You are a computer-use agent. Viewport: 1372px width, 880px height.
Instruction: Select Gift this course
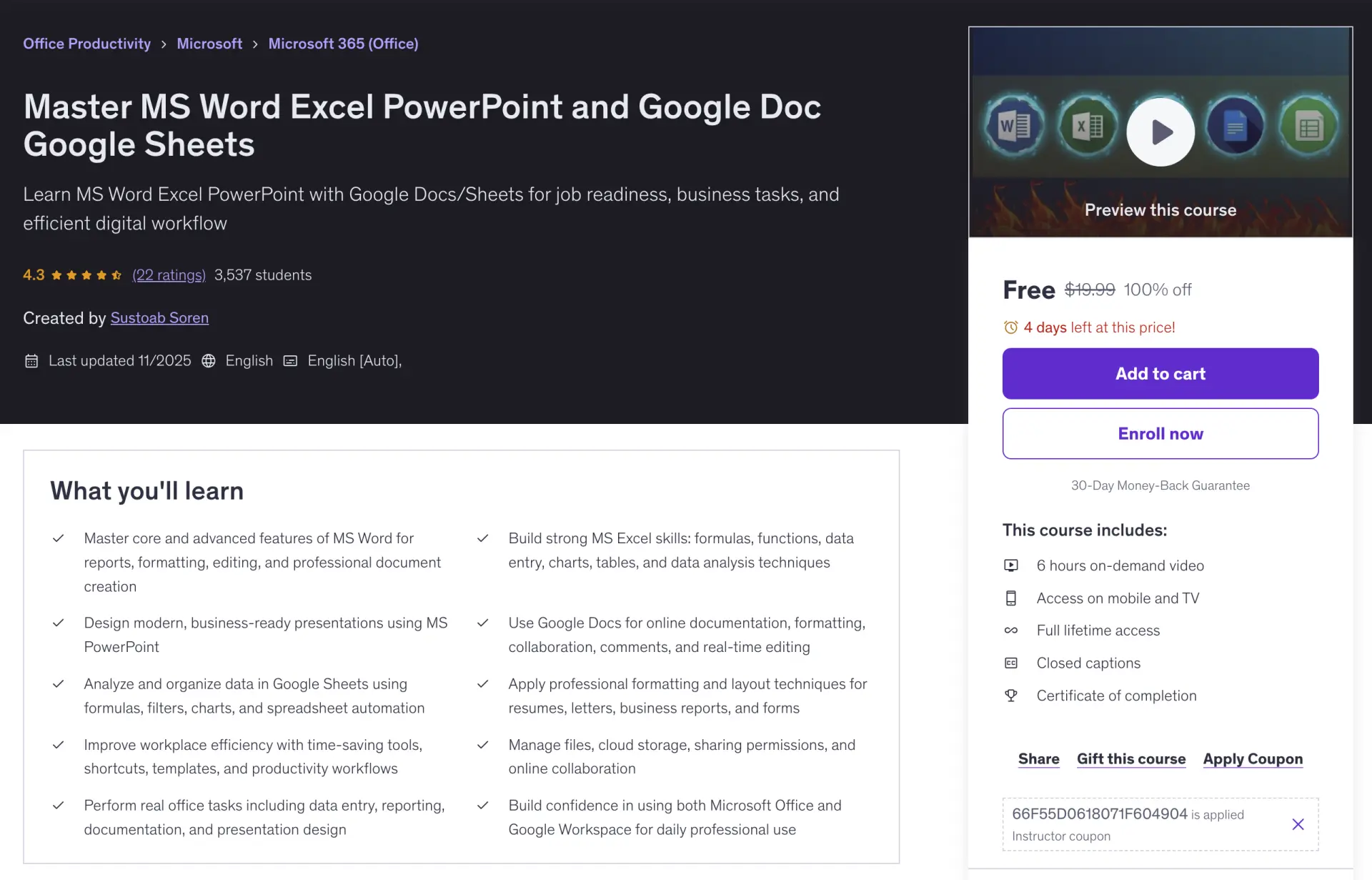1131,759
